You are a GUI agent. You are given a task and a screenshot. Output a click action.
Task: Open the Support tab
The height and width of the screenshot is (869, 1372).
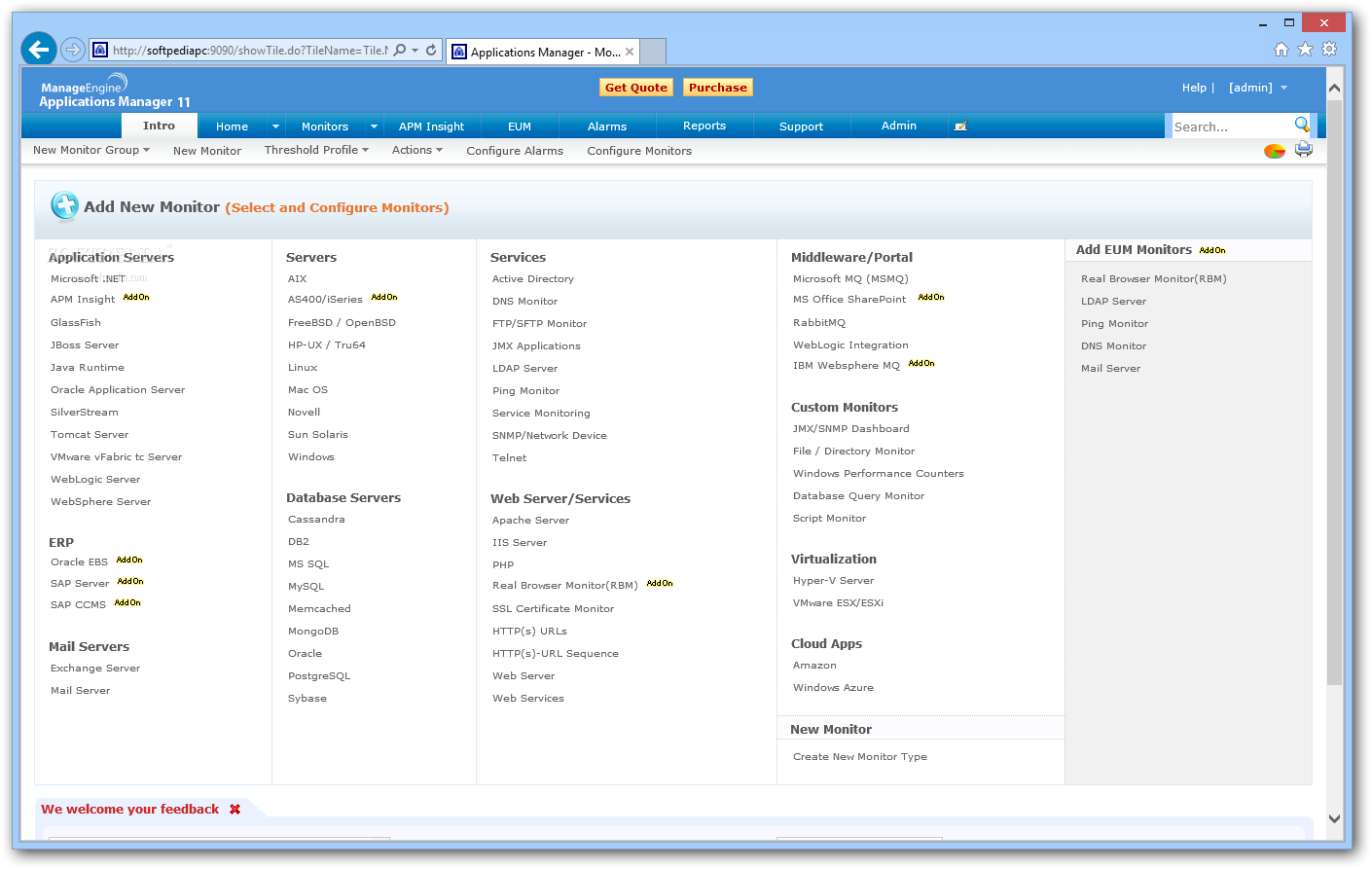[x=801, y=127]
